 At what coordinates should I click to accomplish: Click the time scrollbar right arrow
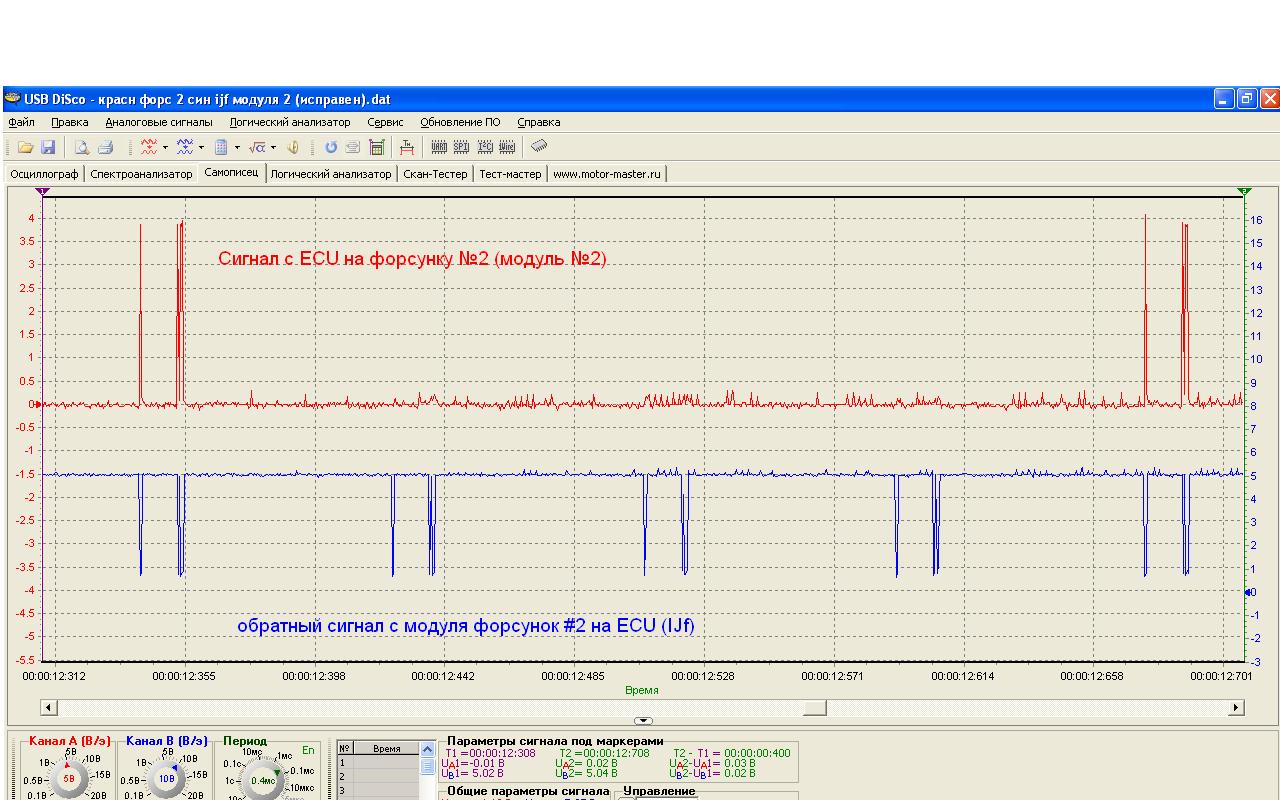(x=1236, y=708)
